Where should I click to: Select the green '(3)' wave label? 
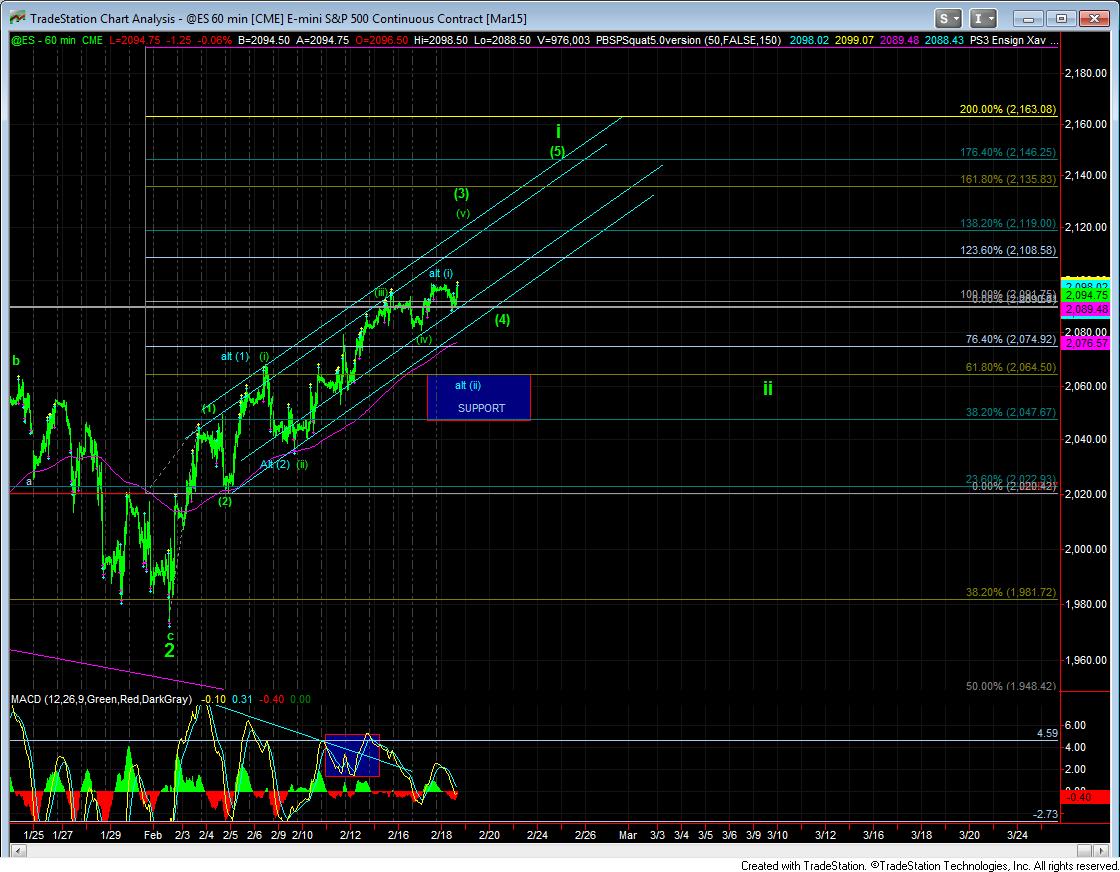[x=461, y=194]
